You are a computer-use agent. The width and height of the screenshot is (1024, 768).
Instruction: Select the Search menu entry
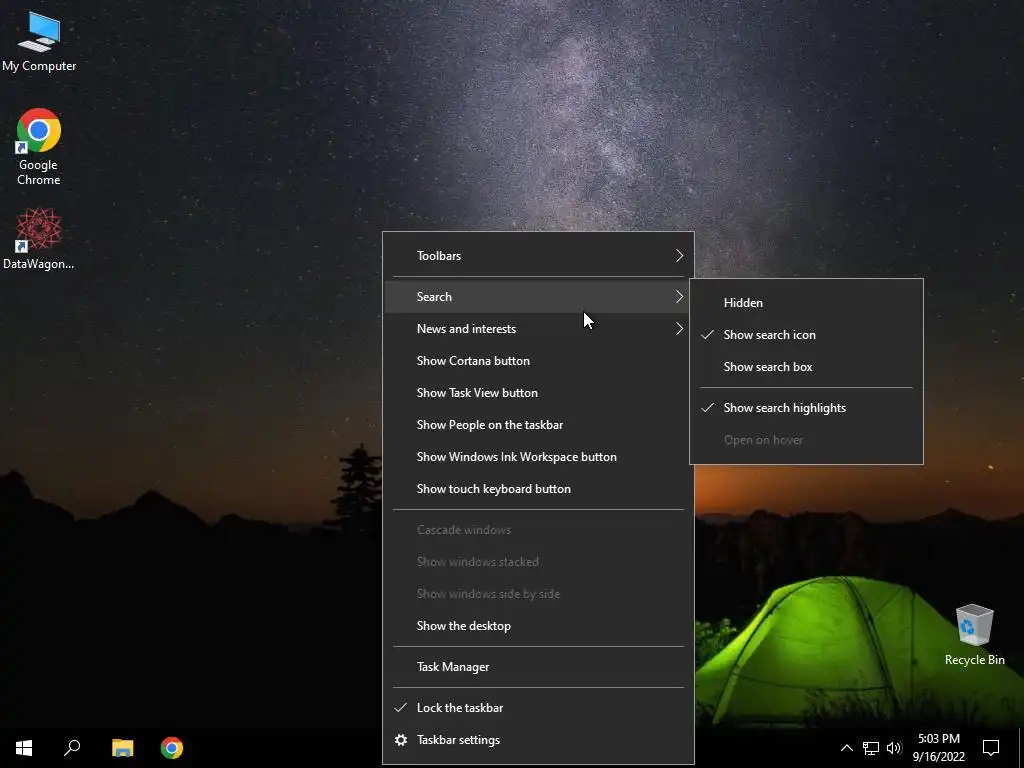click(x=538, y=296)
